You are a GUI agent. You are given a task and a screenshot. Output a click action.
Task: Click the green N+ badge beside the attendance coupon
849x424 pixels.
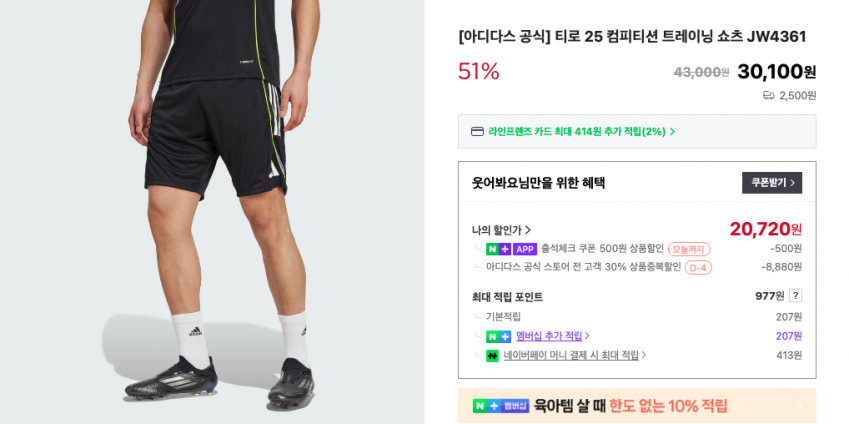pos(499,249)
